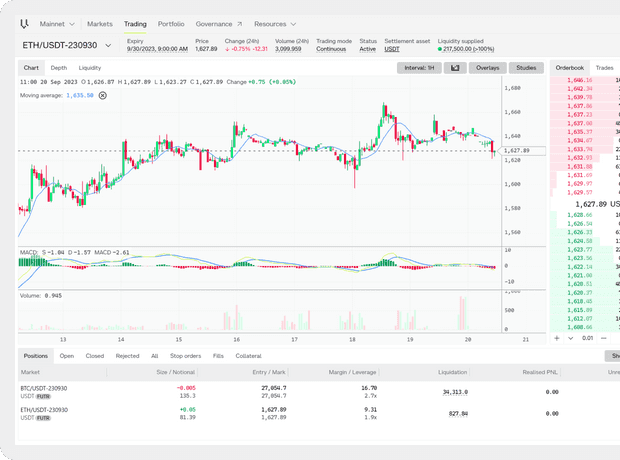
Task: Go to the Portfolio page
Action: point(171,23)
